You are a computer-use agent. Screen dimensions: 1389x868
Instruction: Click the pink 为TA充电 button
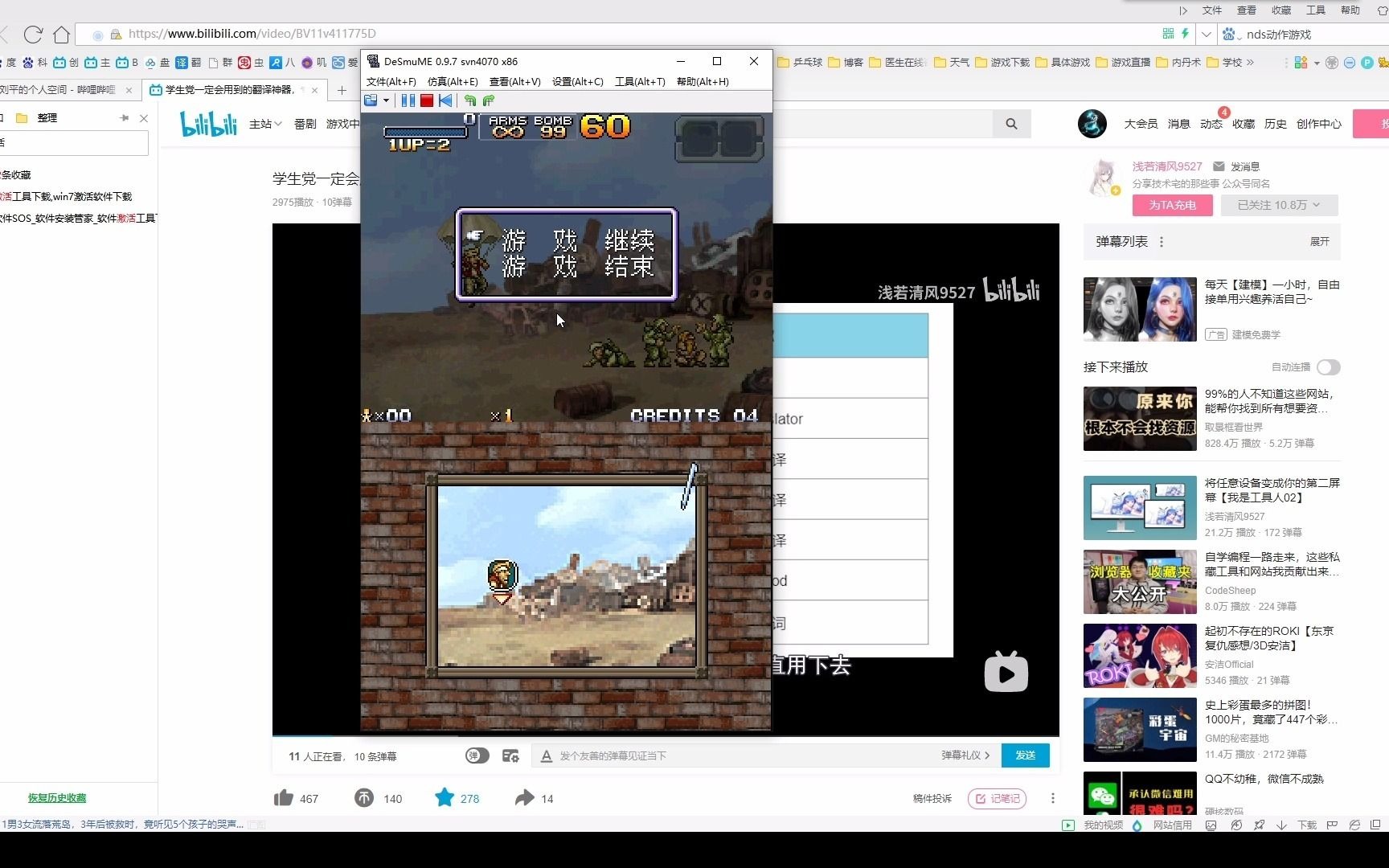(1173, 205)
